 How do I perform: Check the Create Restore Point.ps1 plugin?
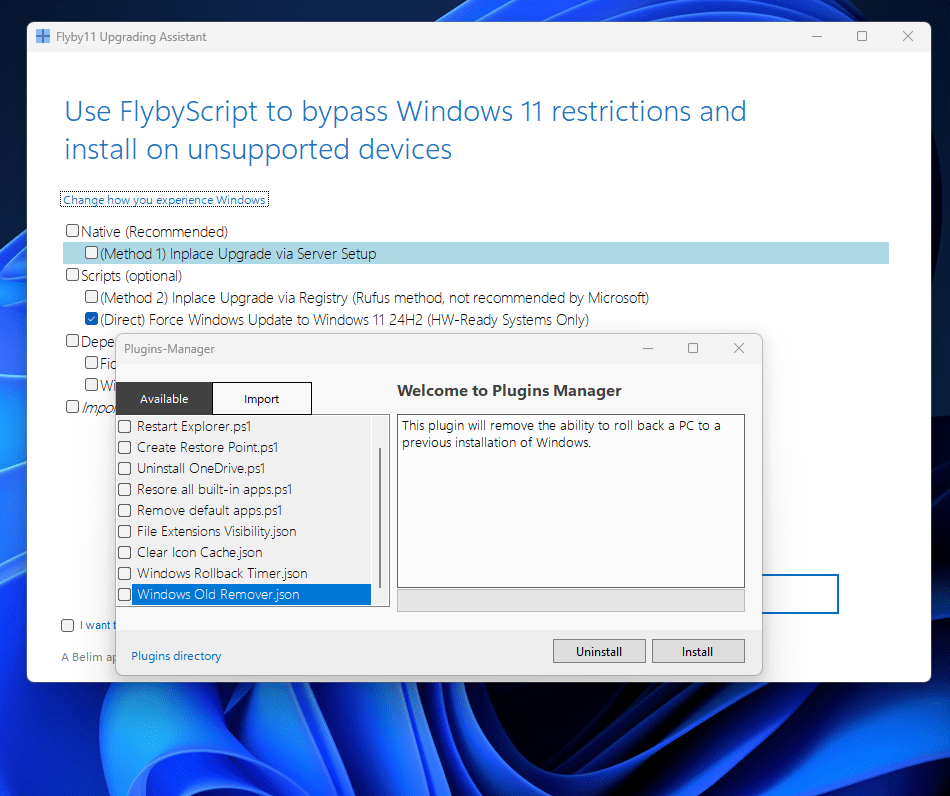124,448
